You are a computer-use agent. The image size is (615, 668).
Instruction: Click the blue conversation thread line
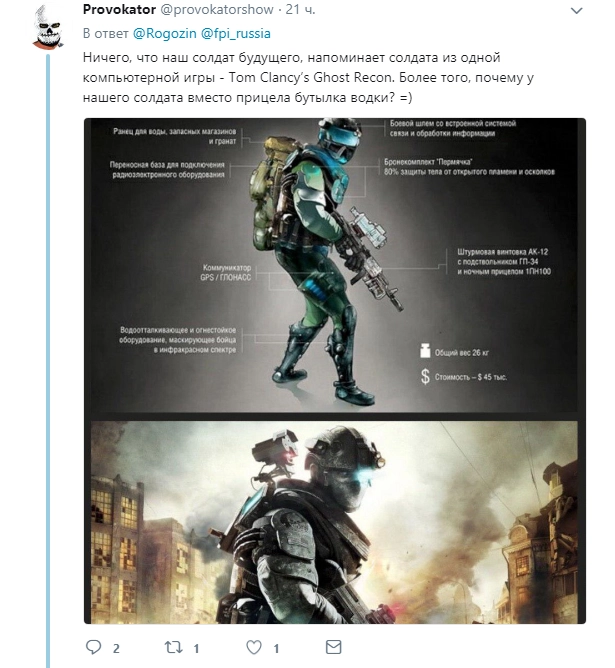[x=48, y=360]
